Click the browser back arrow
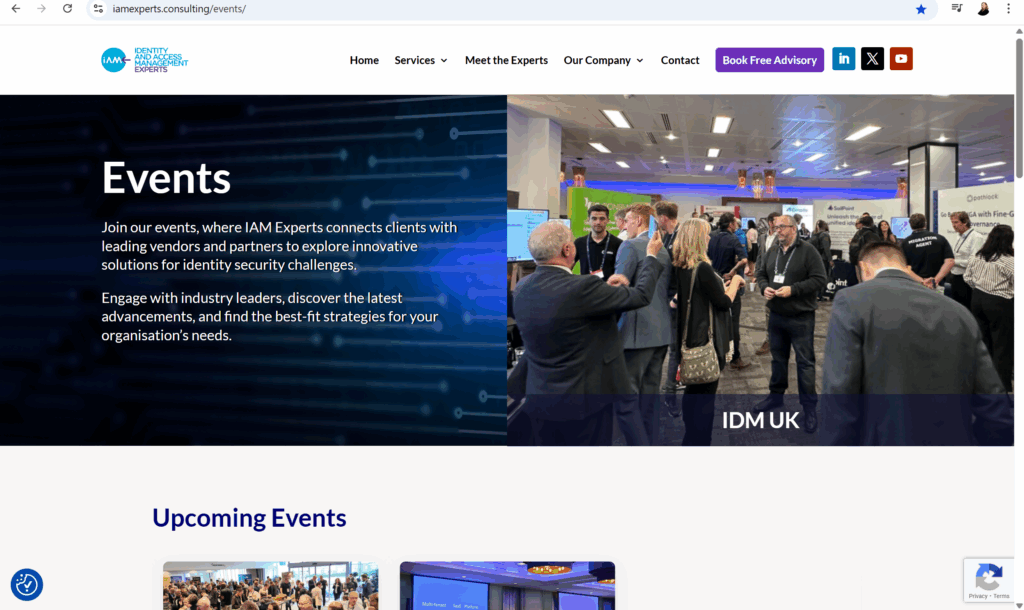 point(15,9)
